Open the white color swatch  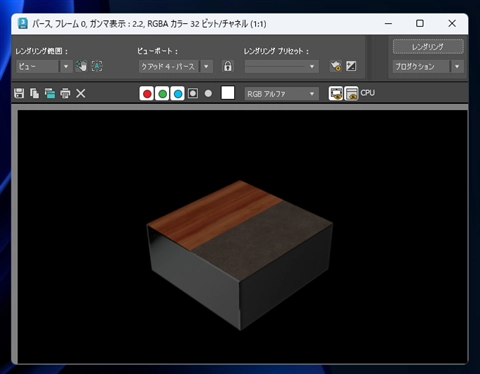(x=228, y=93)
